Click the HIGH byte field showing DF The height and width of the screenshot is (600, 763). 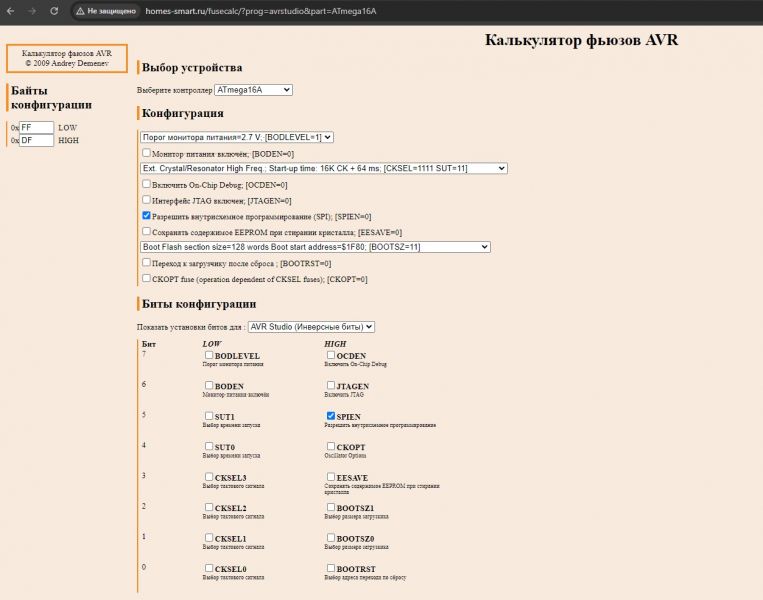click(36, 140)
